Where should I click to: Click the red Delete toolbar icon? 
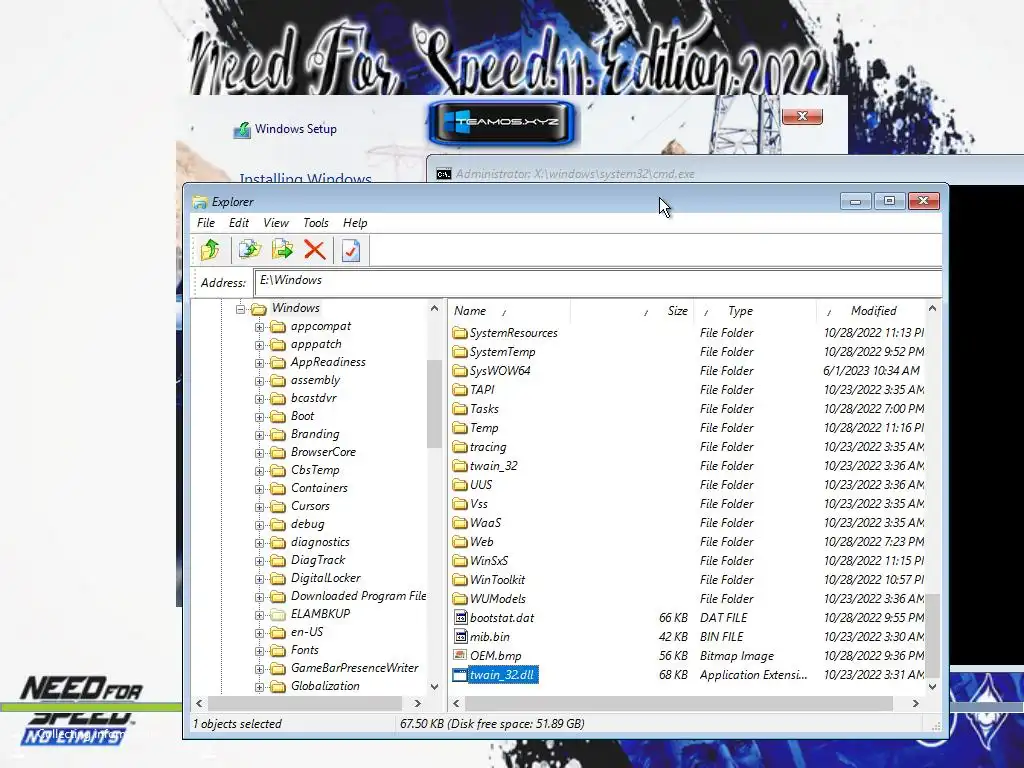coord(315,250)
